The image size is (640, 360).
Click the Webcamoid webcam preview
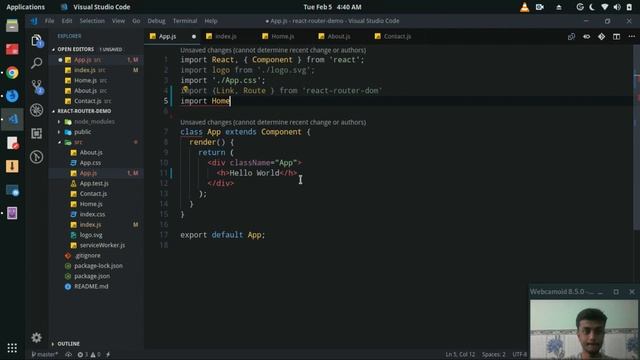click(584, 329)
